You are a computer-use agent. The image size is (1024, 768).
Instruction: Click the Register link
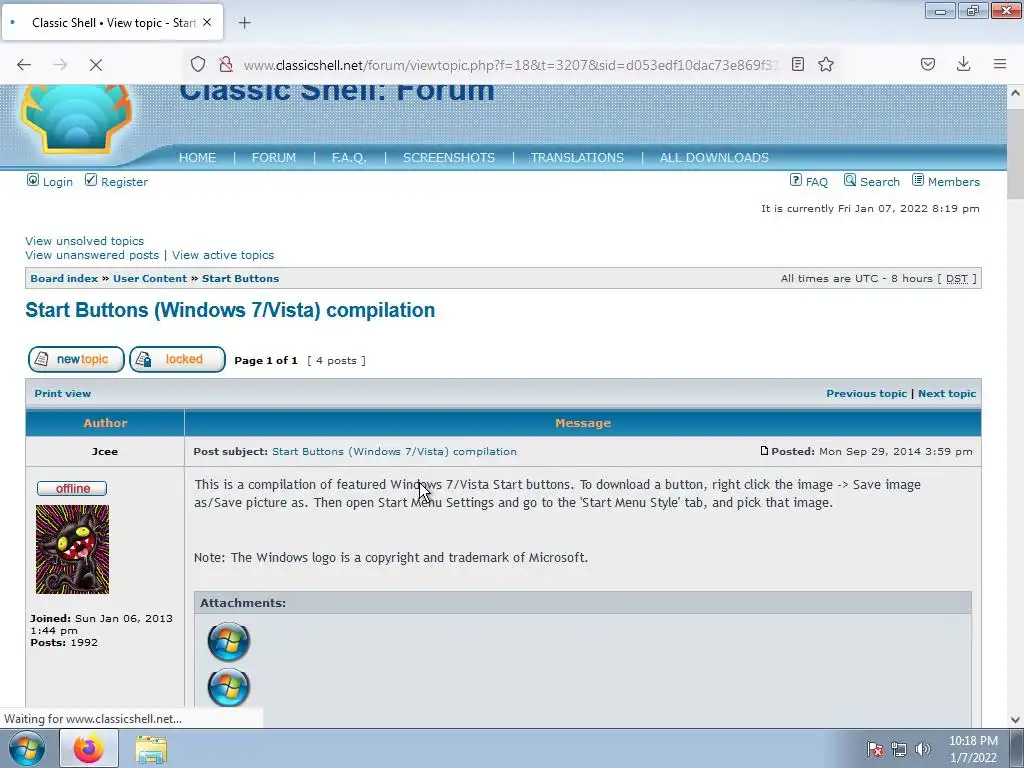124,182
